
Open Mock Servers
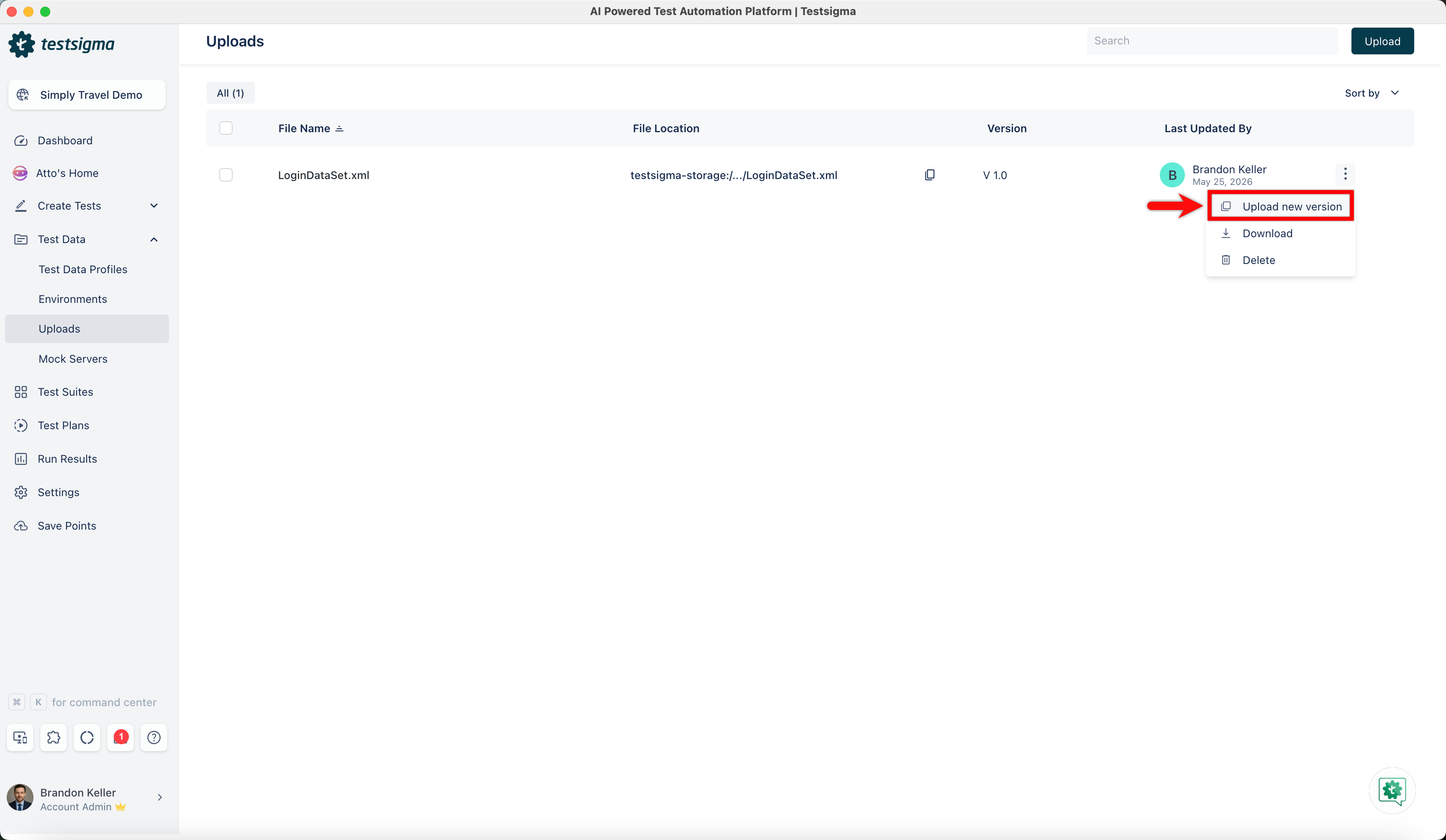pos(73,359)
